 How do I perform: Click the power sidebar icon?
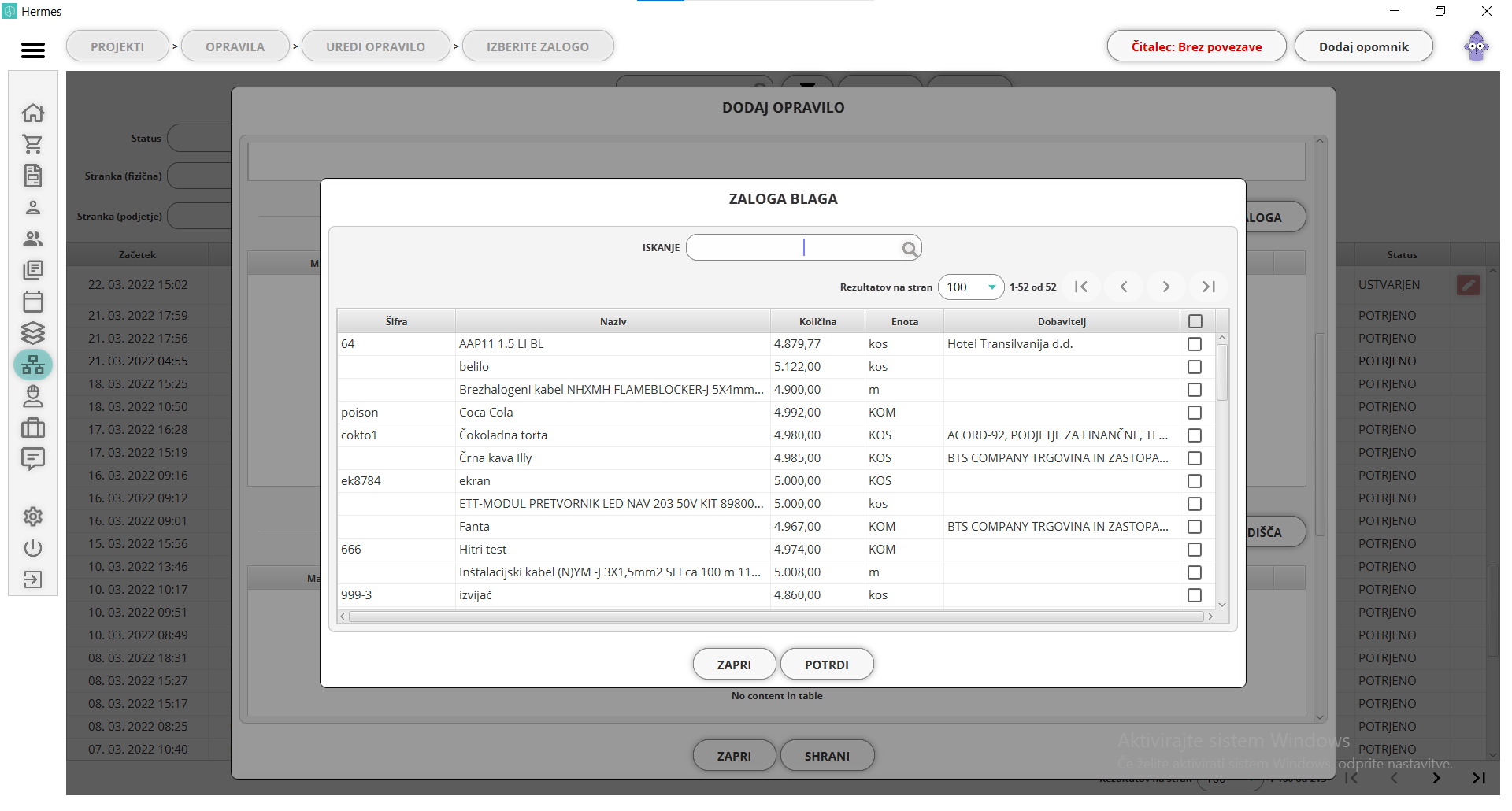pos(33,548)
